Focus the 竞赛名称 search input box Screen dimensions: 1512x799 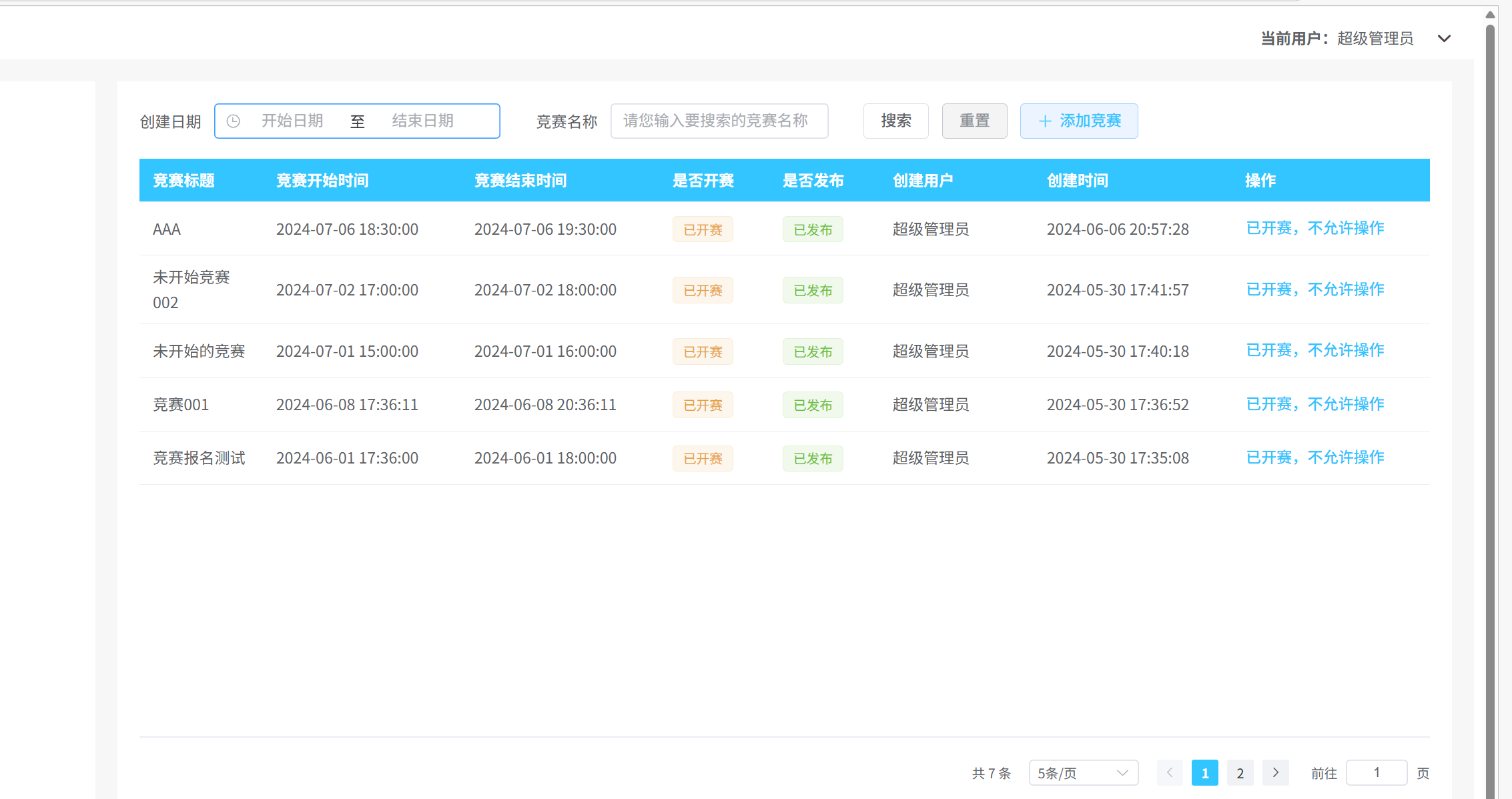point(719,121)
